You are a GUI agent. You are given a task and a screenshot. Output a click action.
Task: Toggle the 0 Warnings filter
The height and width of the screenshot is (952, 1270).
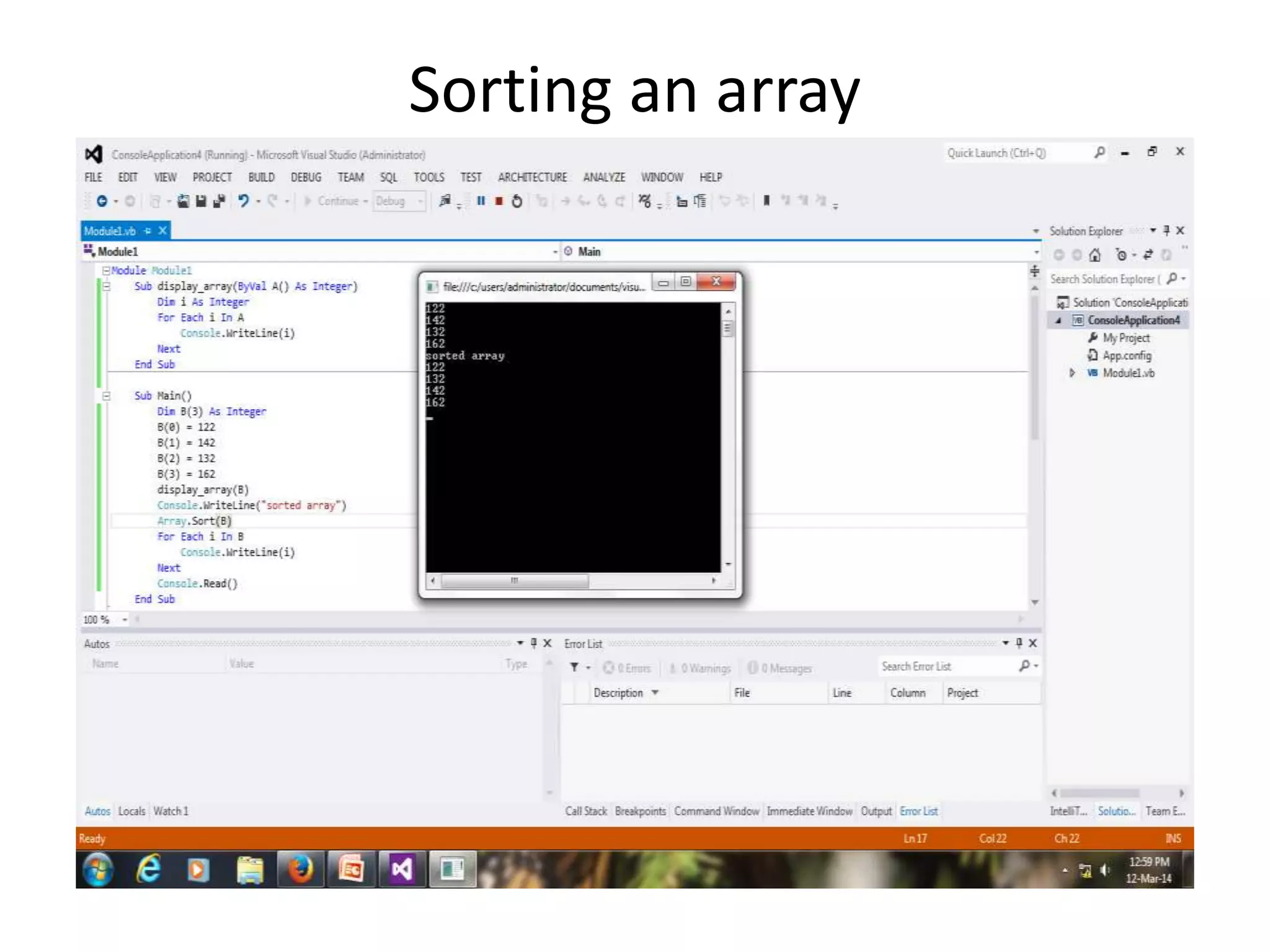click(700, 668)
